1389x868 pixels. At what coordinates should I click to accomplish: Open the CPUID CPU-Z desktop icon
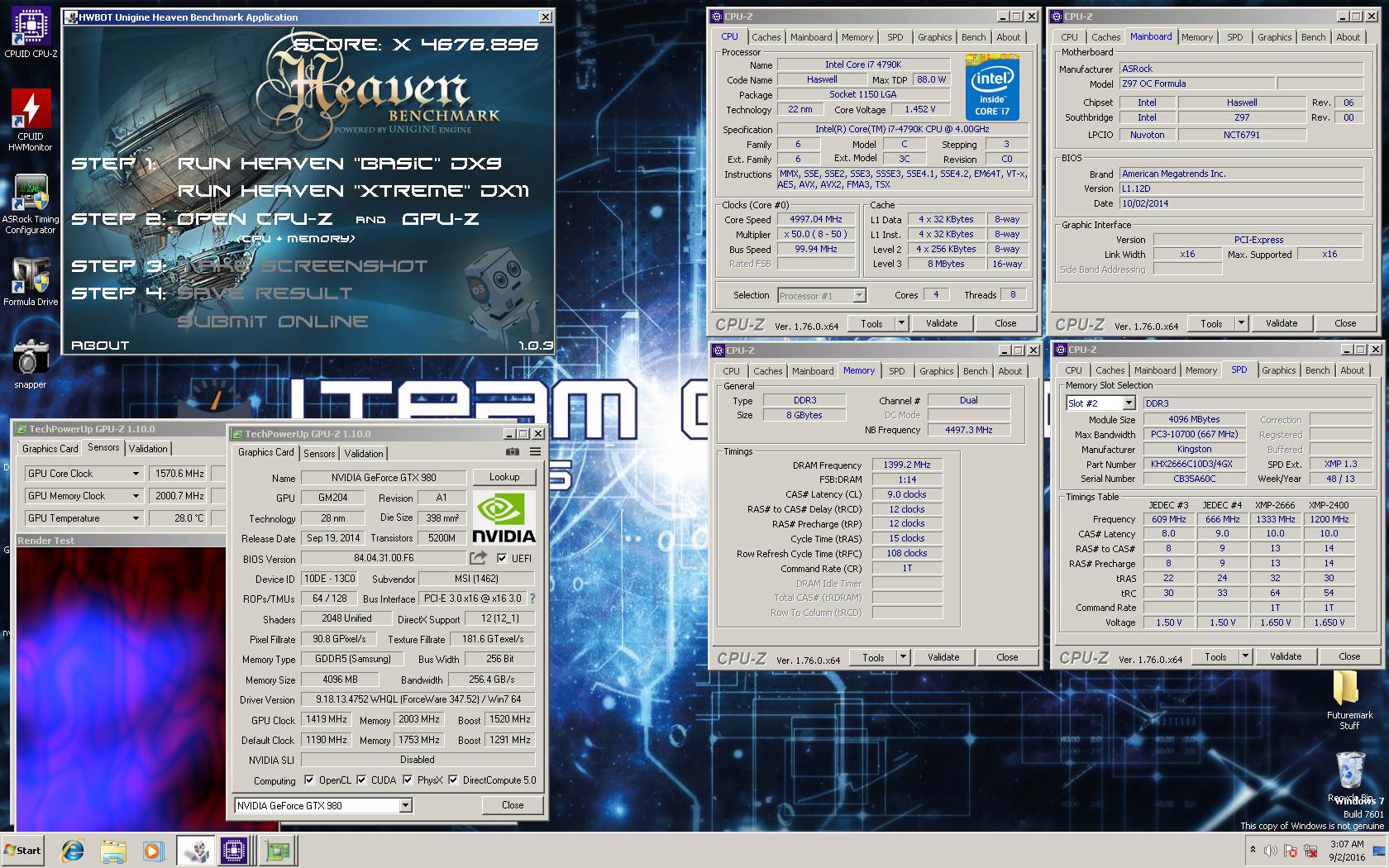coord(31,33)
